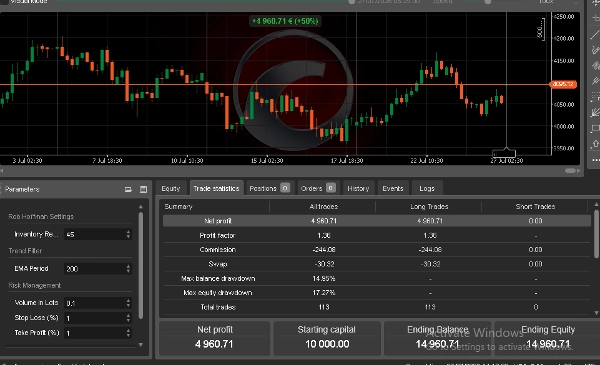The height and width of the screenshot is (365, 600).
Task: Click the Ending Balance summary card
Action: pyautogui.click(x=437, y=338)
